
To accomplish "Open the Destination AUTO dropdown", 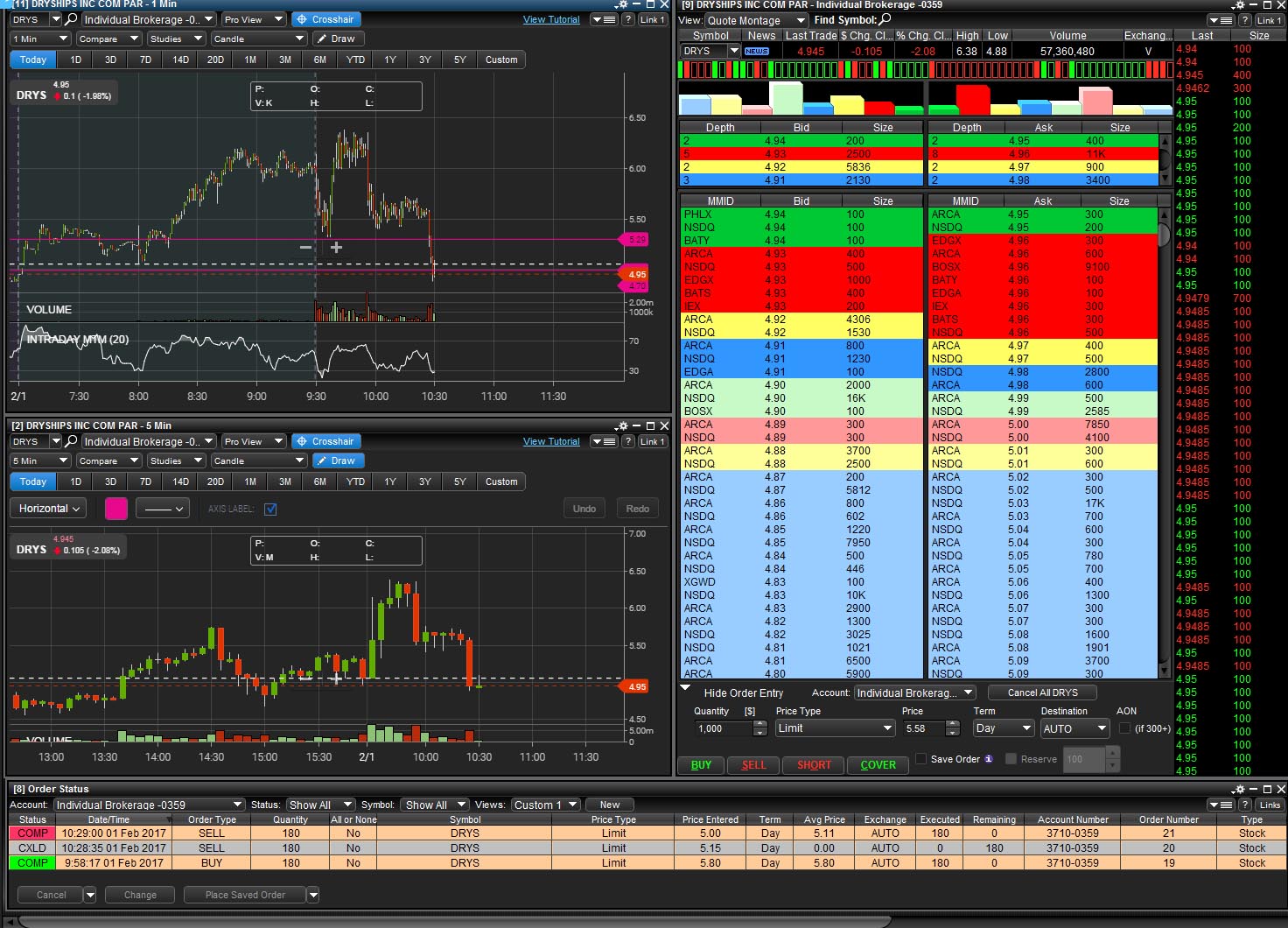I will click(x=1074, y=728).
